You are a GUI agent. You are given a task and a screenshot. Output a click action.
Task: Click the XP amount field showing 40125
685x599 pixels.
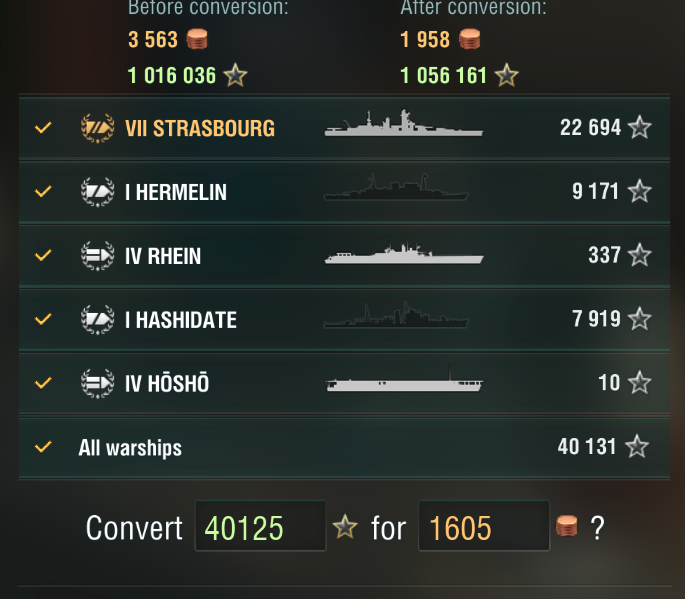(x=260, y=527)
